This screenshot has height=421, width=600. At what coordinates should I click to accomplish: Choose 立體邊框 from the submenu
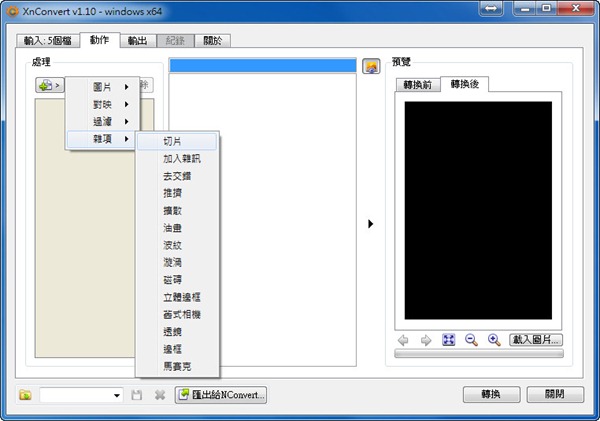177,297
